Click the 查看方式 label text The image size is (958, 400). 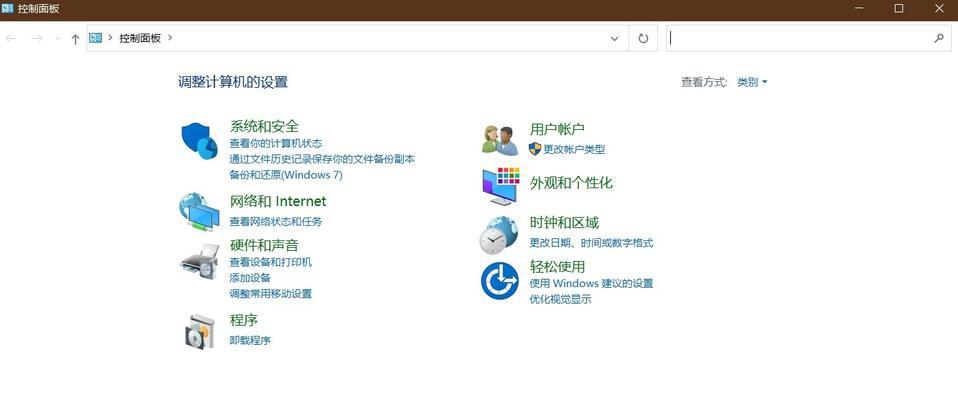click(704, 82)
